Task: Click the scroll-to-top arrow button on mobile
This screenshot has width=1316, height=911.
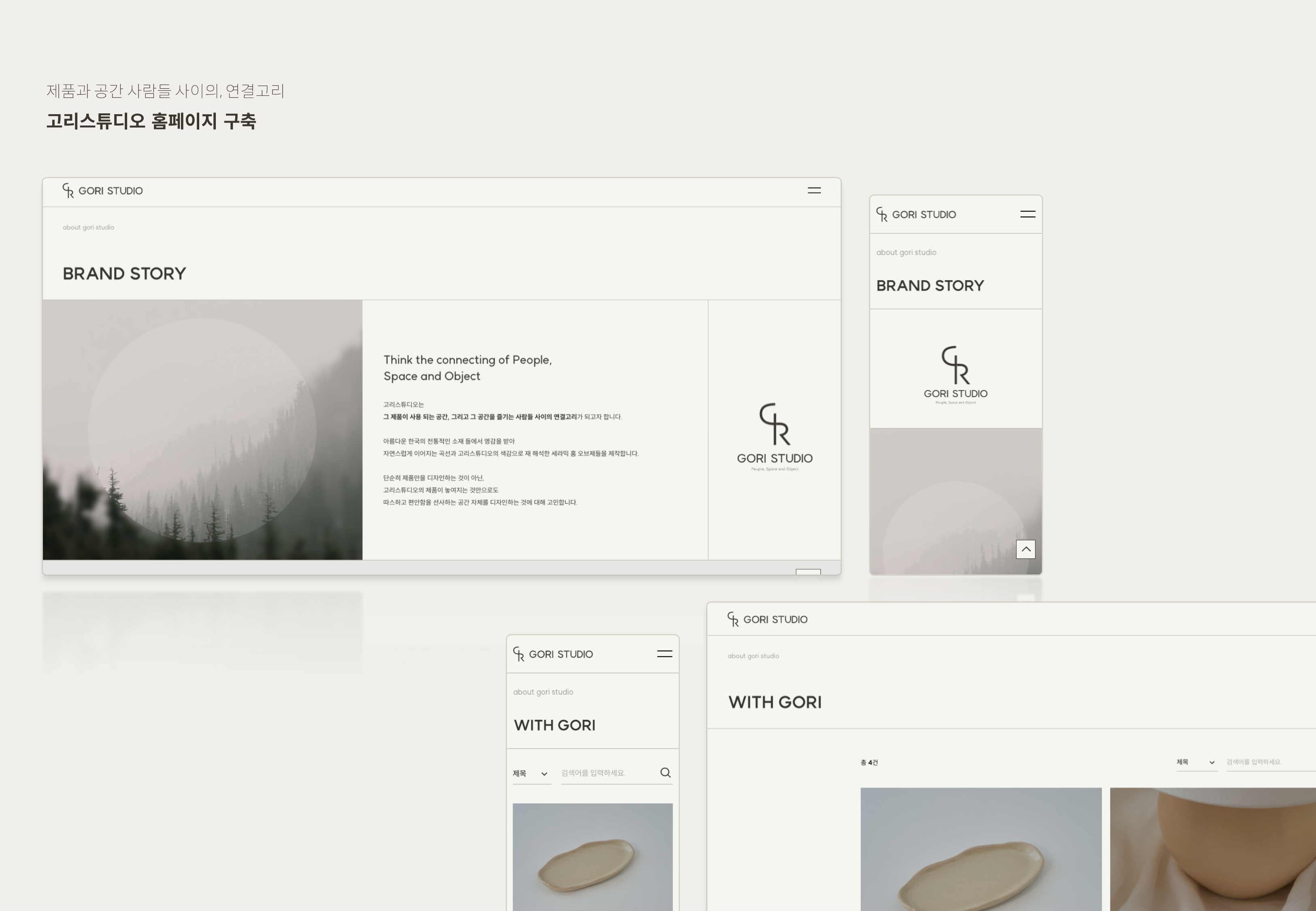Action: click(x=1026, y=549)
